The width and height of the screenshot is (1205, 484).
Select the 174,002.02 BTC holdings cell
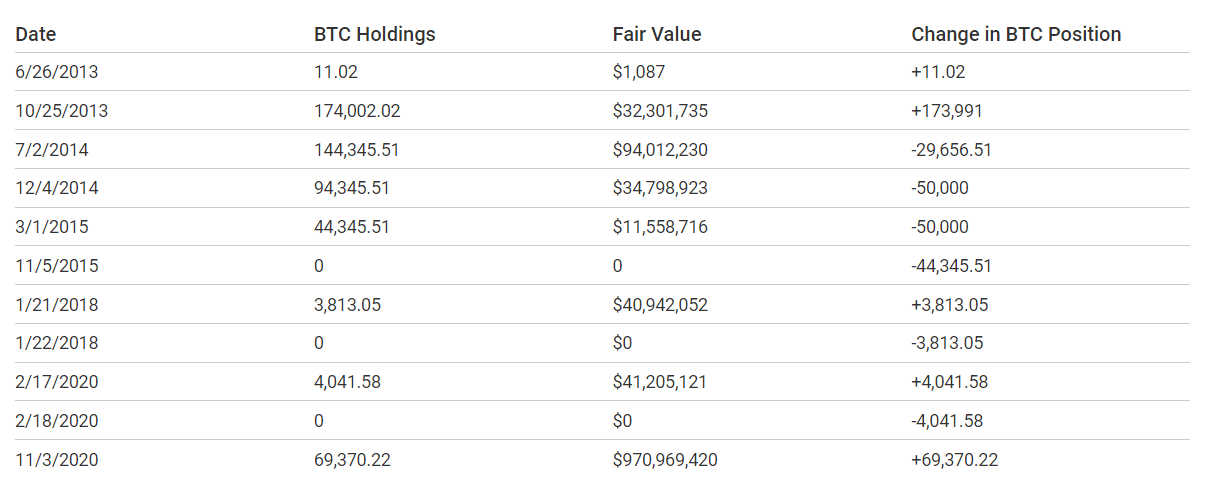click(357, 111)
